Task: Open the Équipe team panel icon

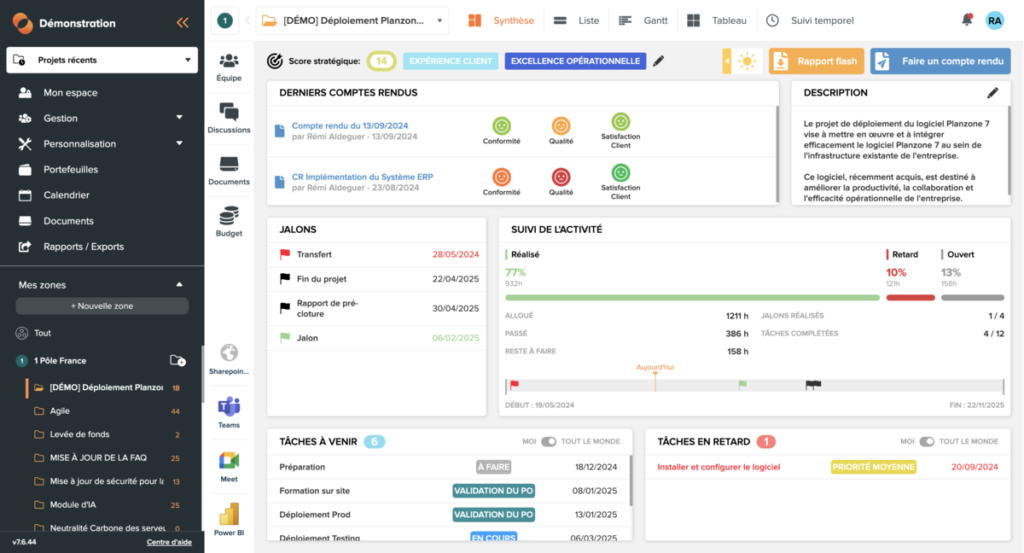Action: 229,62
